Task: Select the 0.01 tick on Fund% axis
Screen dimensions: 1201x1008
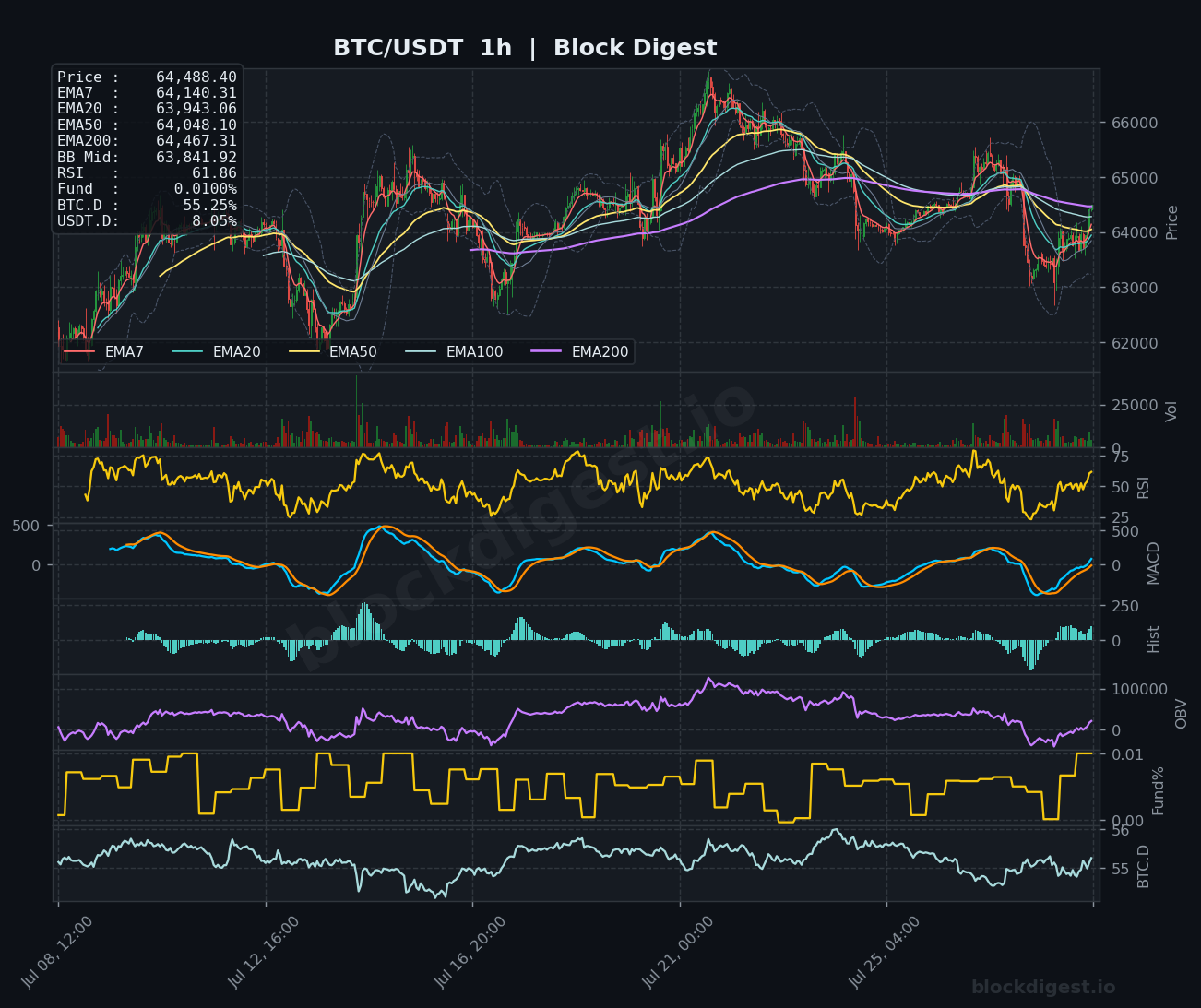Action: click(x=1127, y=754)
